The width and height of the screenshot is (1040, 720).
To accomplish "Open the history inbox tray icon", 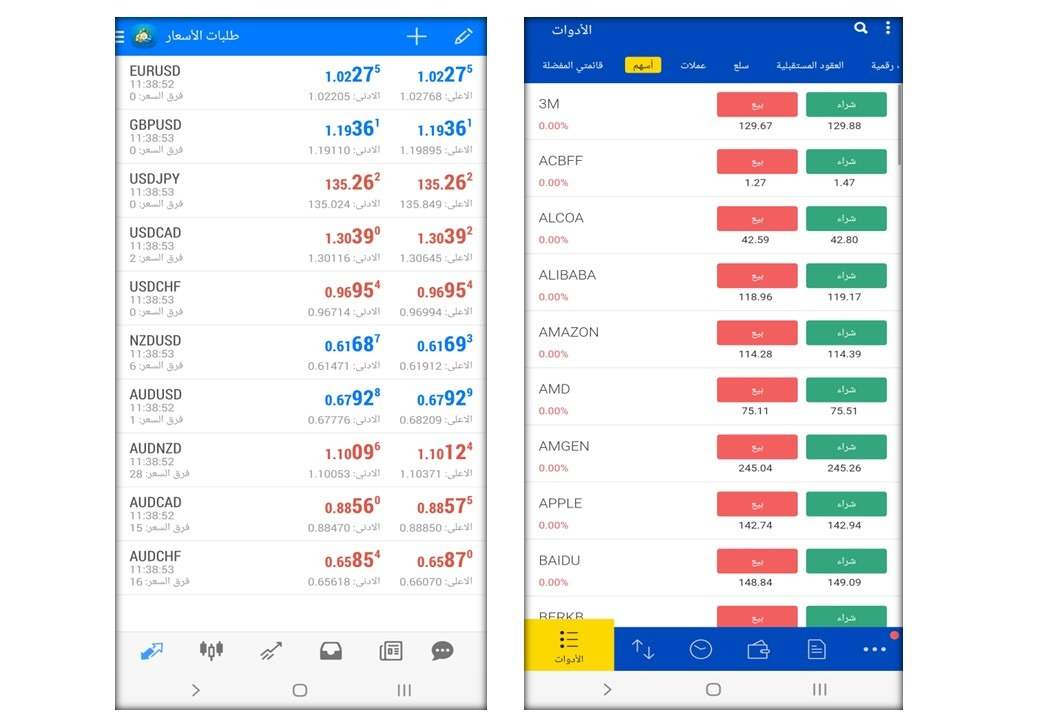I will coord(330,651).
